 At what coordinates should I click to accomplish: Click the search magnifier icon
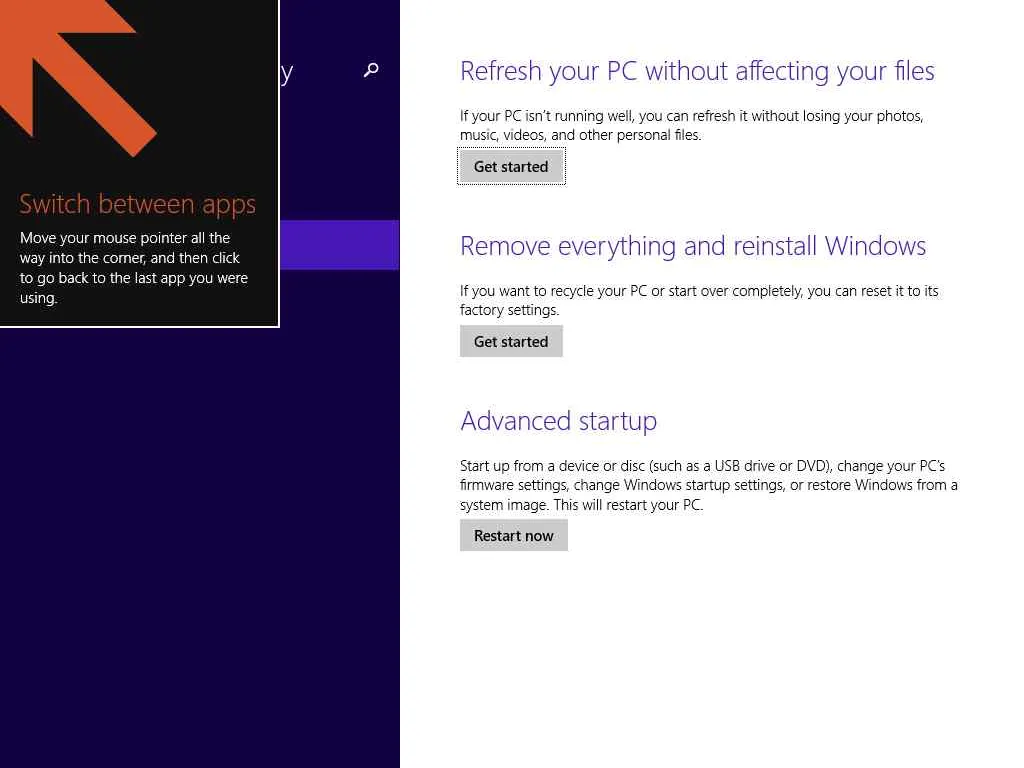371,70
